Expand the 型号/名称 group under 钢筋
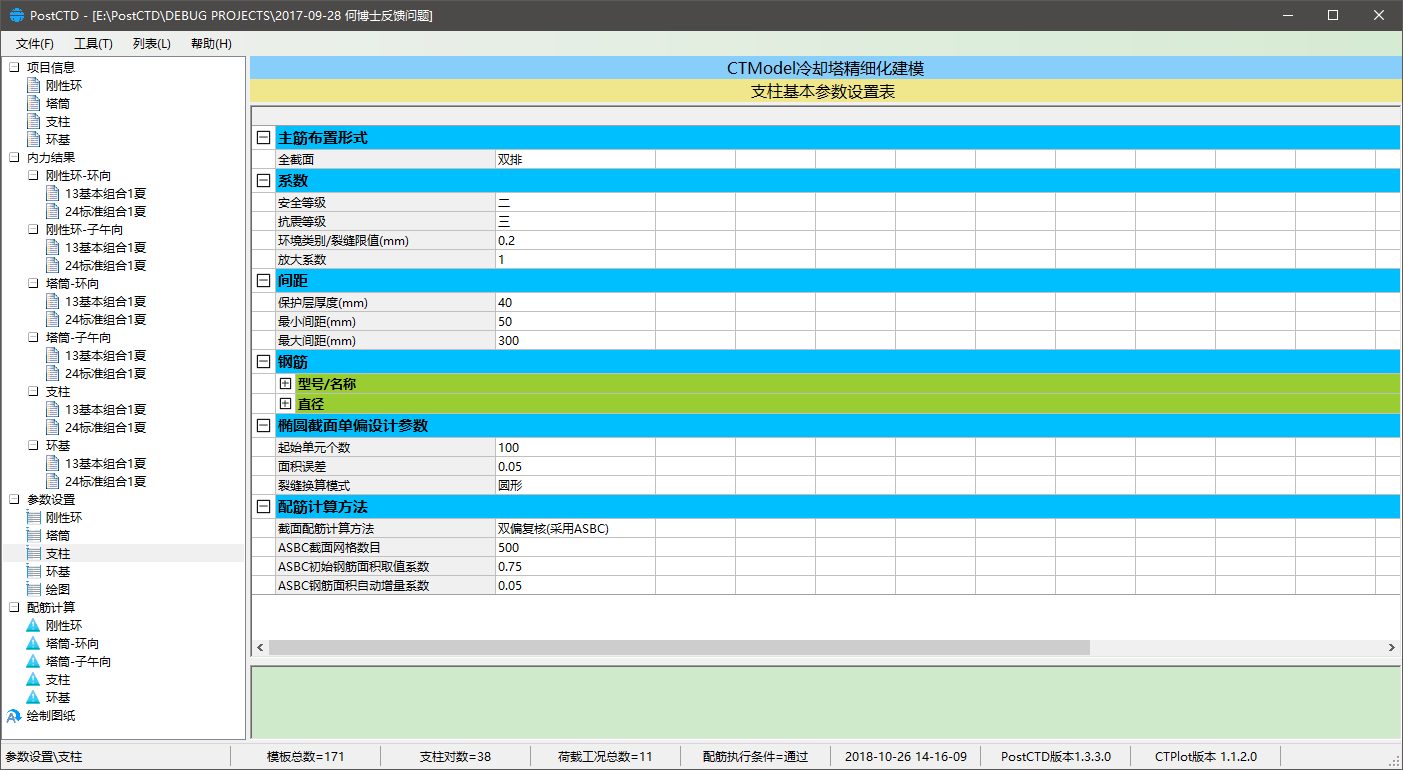The image size is (1403, 770). pos(285,384)
